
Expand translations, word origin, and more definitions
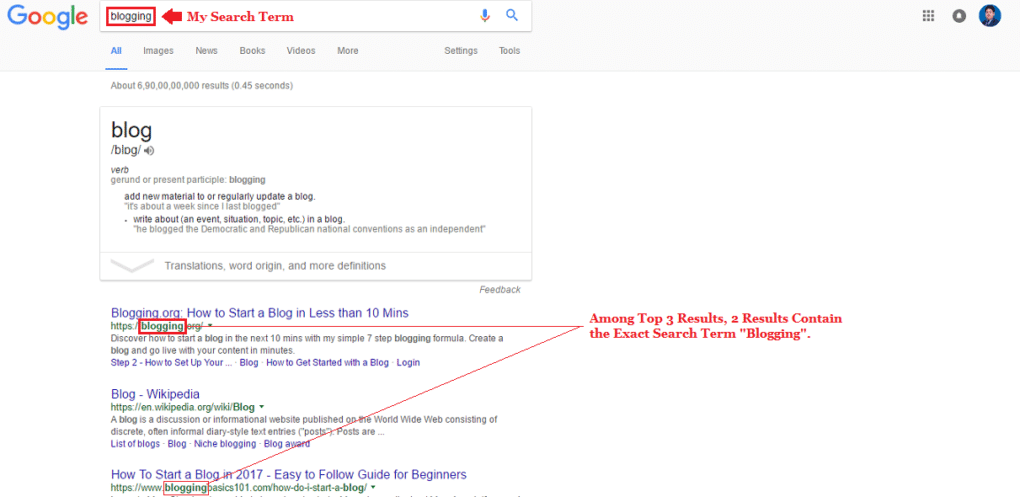point(315,265)
